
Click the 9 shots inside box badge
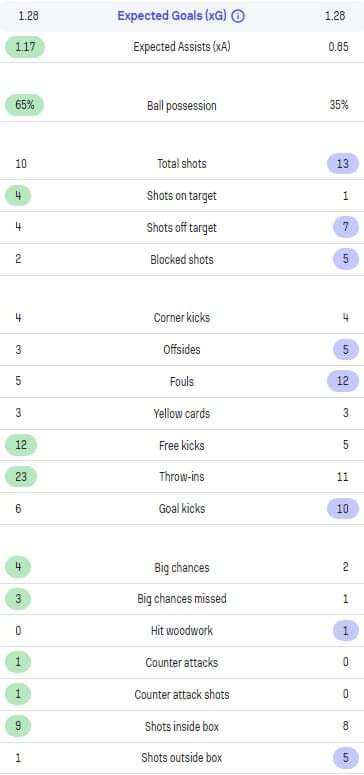point(18,727)
